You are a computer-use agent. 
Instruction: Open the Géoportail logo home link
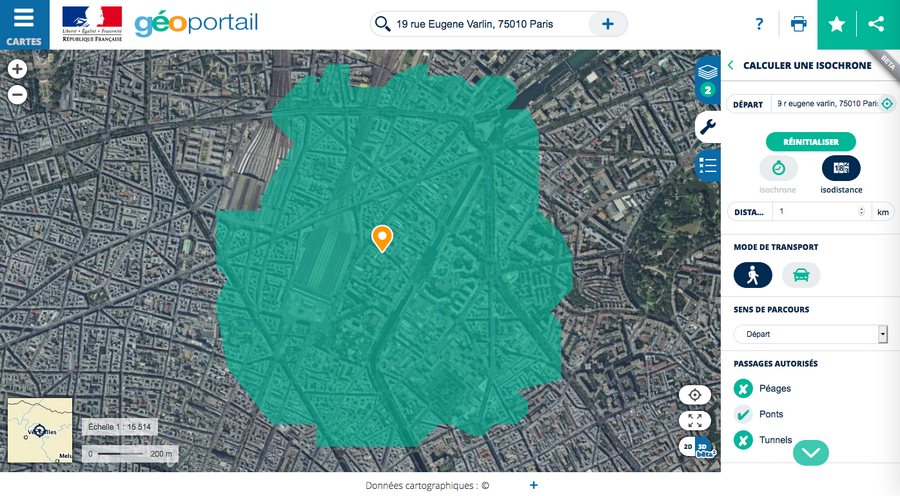[x=196, y=24]
